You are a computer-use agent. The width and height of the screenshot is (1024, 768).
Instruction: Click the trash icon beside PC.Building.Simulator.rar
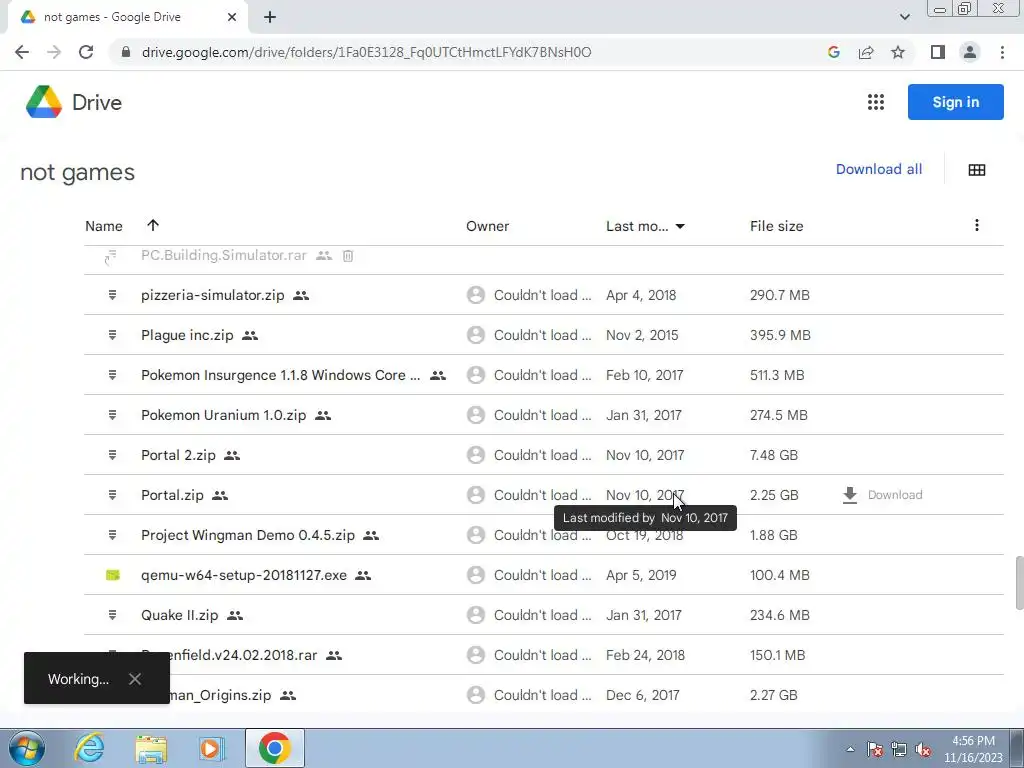pyautogui.click(x=348, y=256)
